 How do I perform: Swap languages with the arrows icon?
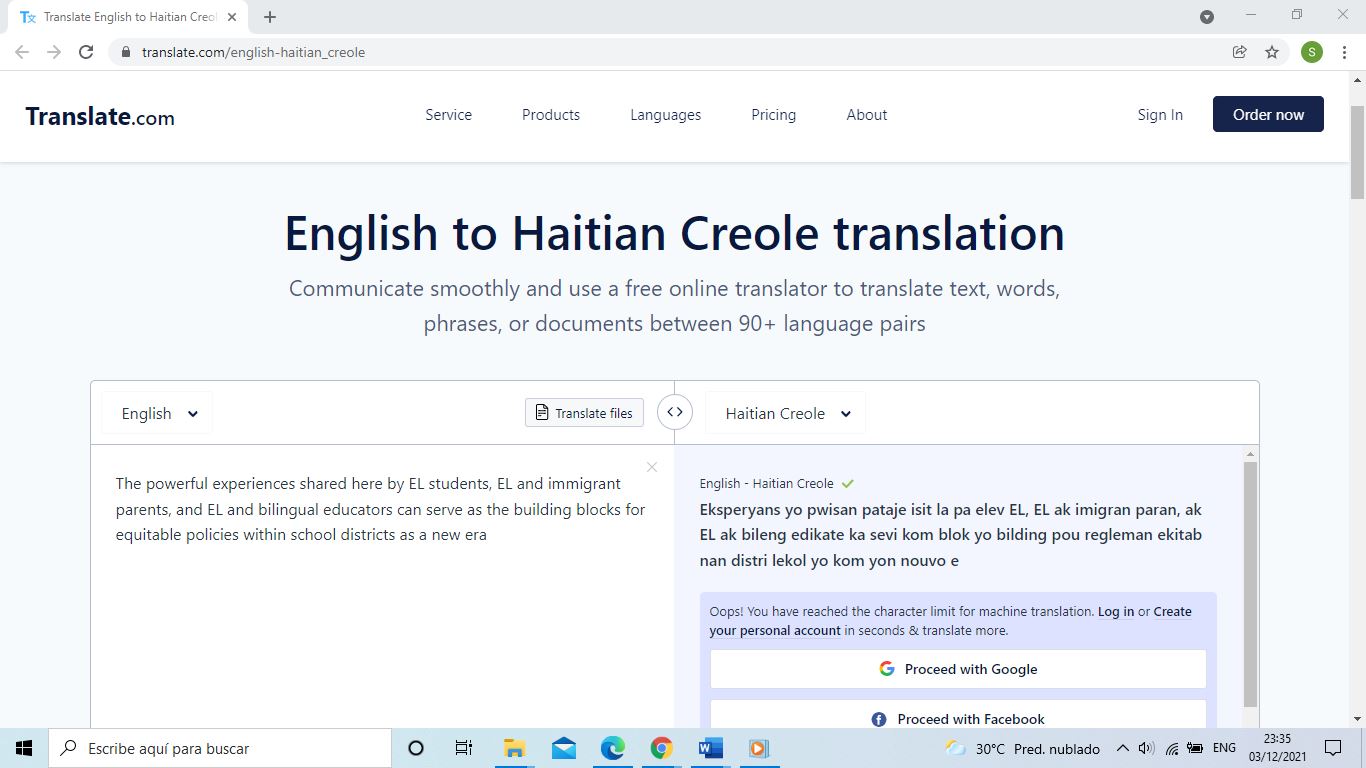click(675, 412)
